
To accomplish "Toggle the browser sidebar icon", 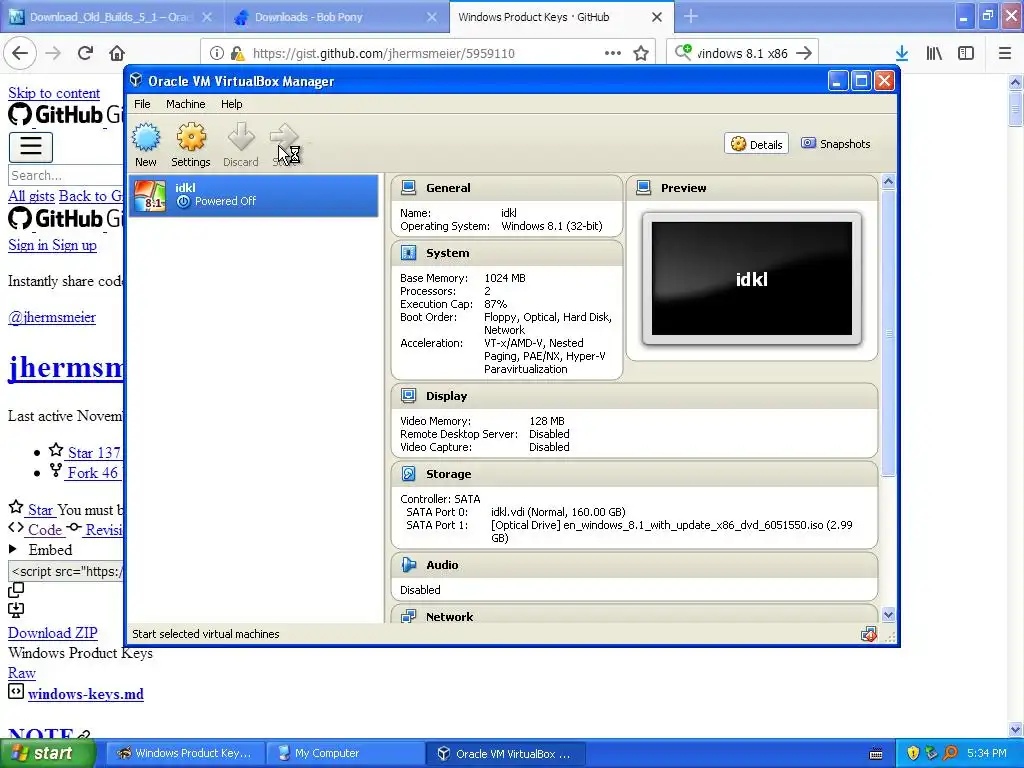I will (x=966, y=53).
